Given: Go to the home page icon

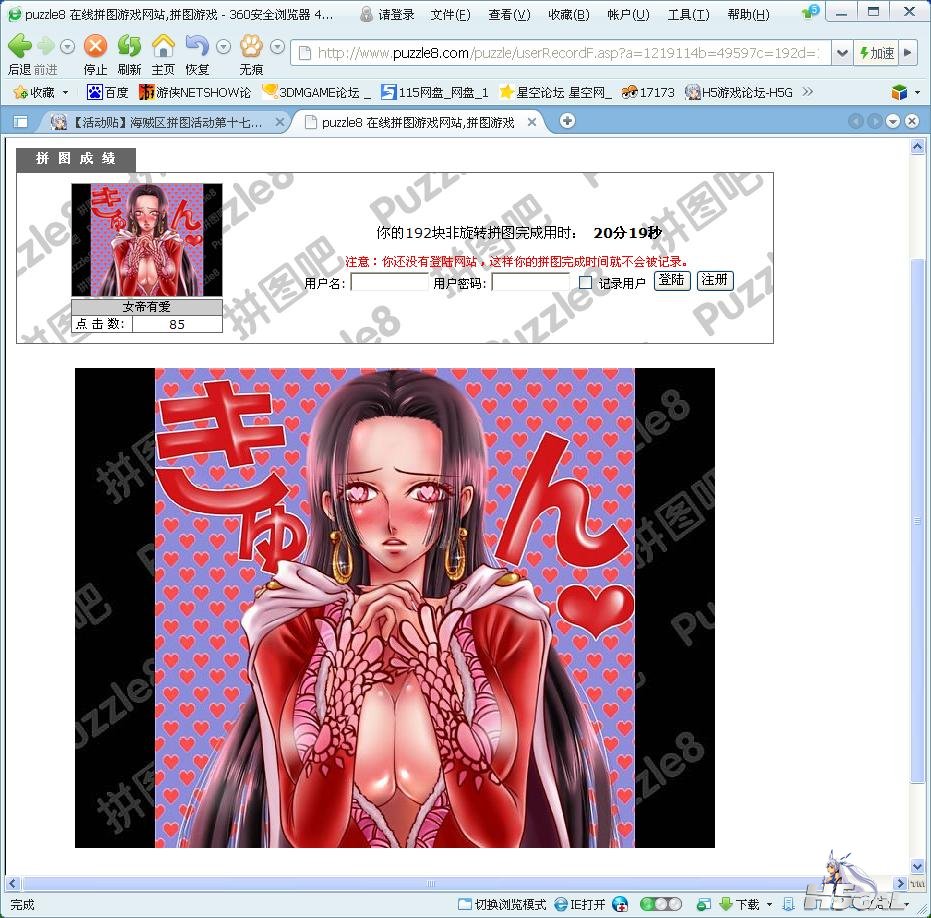Looking at the screenshot, I should (163, 47).
